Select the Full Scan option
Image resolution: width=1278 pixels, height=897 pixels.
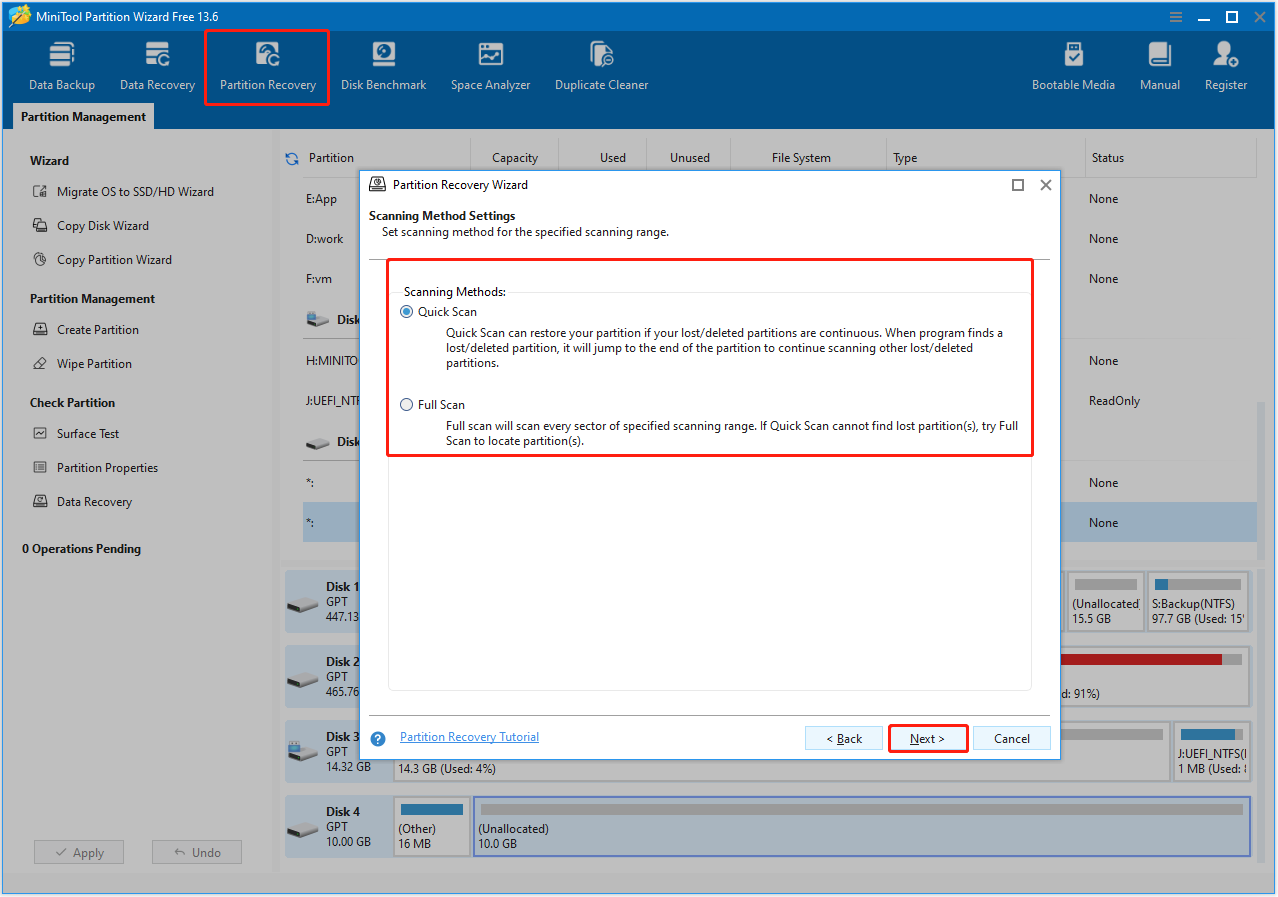(x=407, y=404)
